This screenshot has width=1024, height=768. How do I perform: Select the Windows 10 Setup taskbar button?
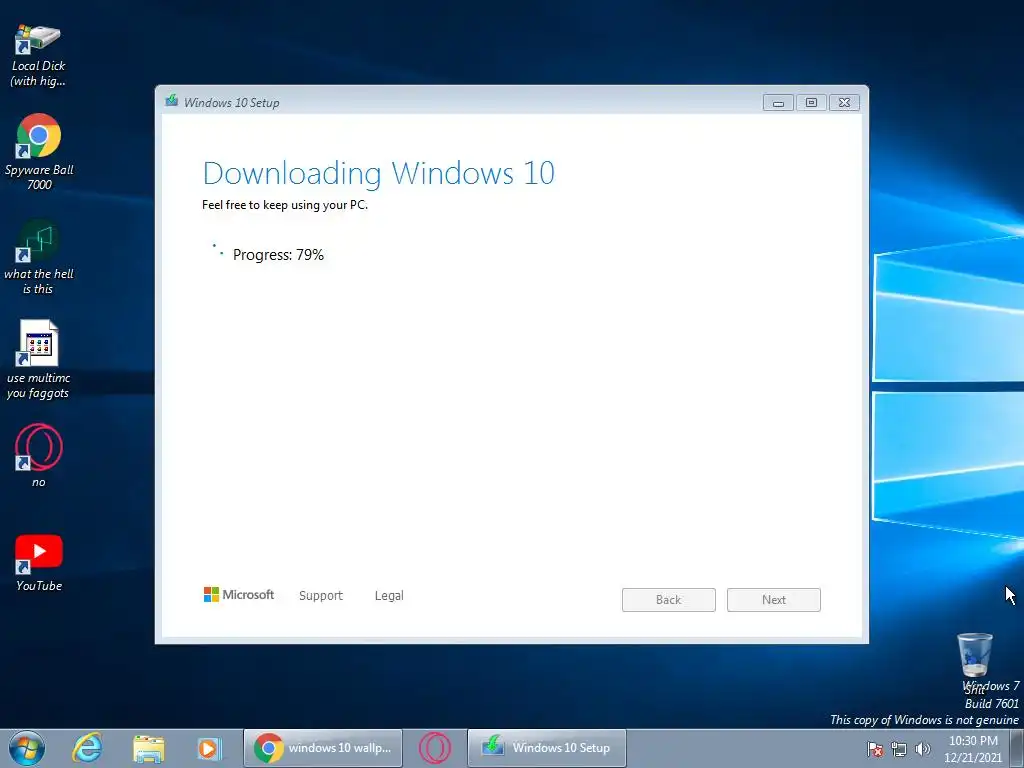[547, 748]
